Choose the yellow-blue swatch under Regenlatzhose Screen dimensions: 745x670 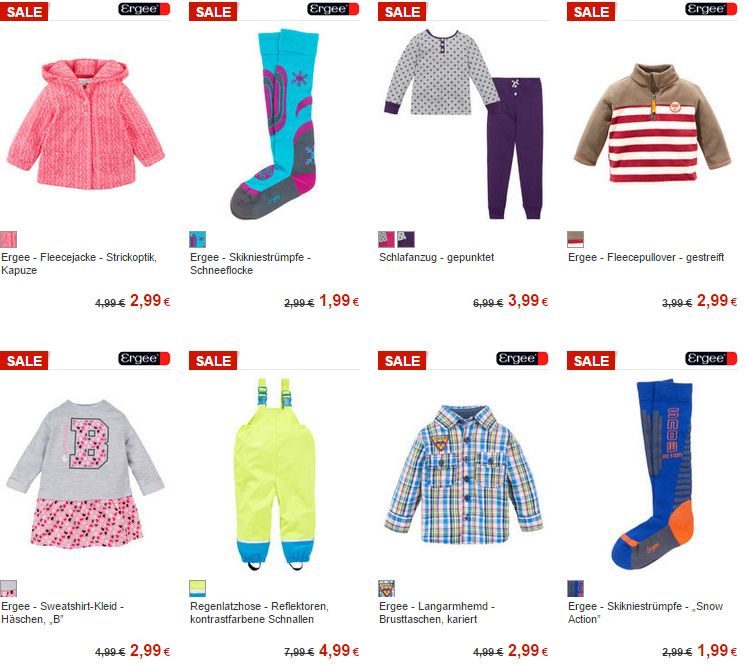pyautogui.click(x=198, y=588)
